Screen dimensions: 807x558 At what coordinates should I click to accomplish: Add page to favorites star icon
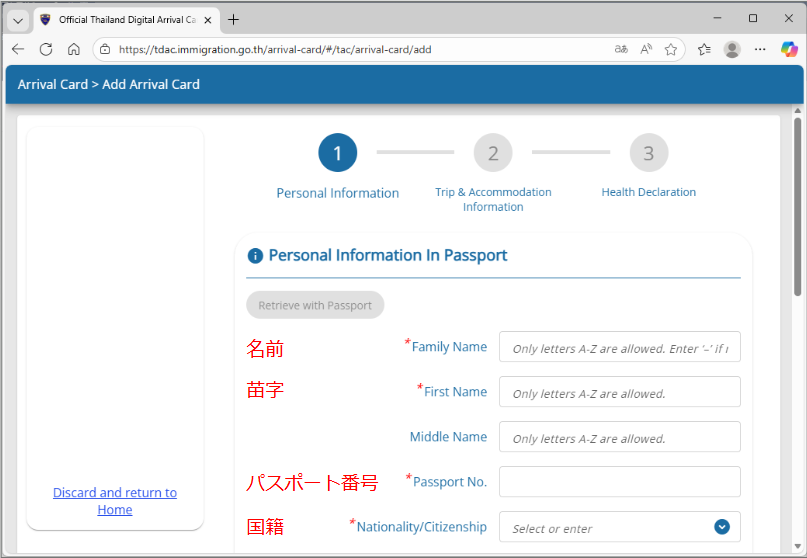point(671,49)
